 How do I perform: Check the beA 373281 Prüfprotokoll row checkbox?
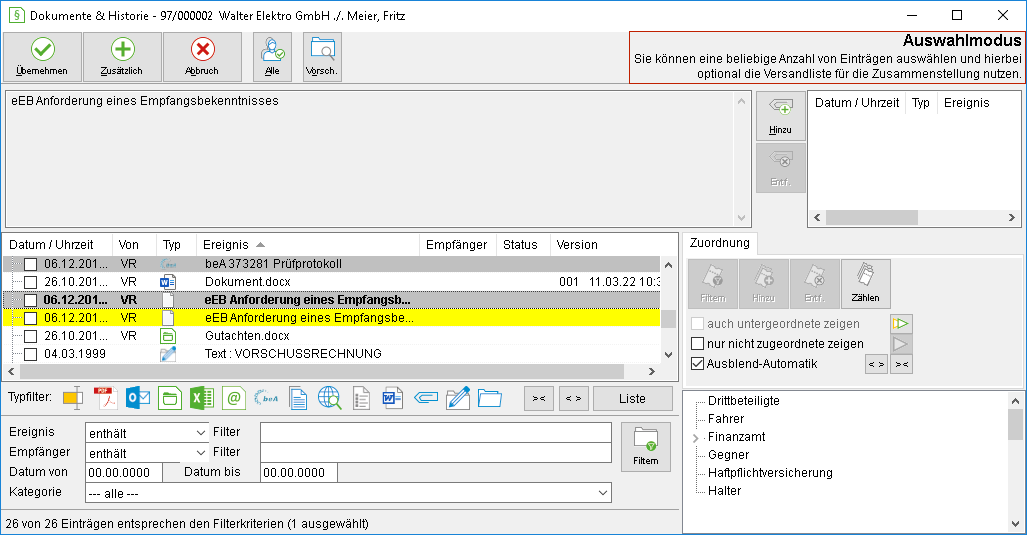[30, 264]
